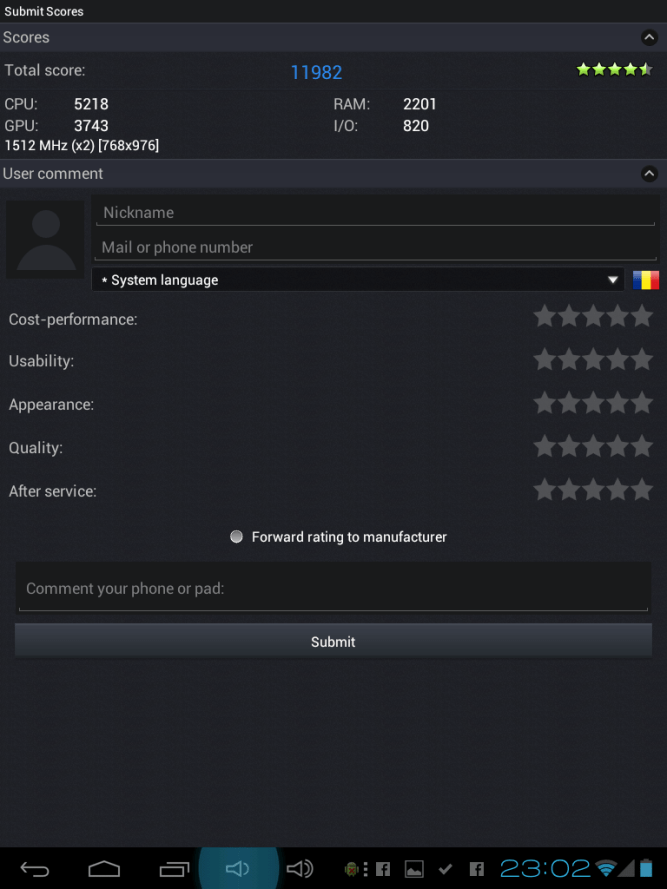
Task: Collapse the User comment section
Action: 649,173
